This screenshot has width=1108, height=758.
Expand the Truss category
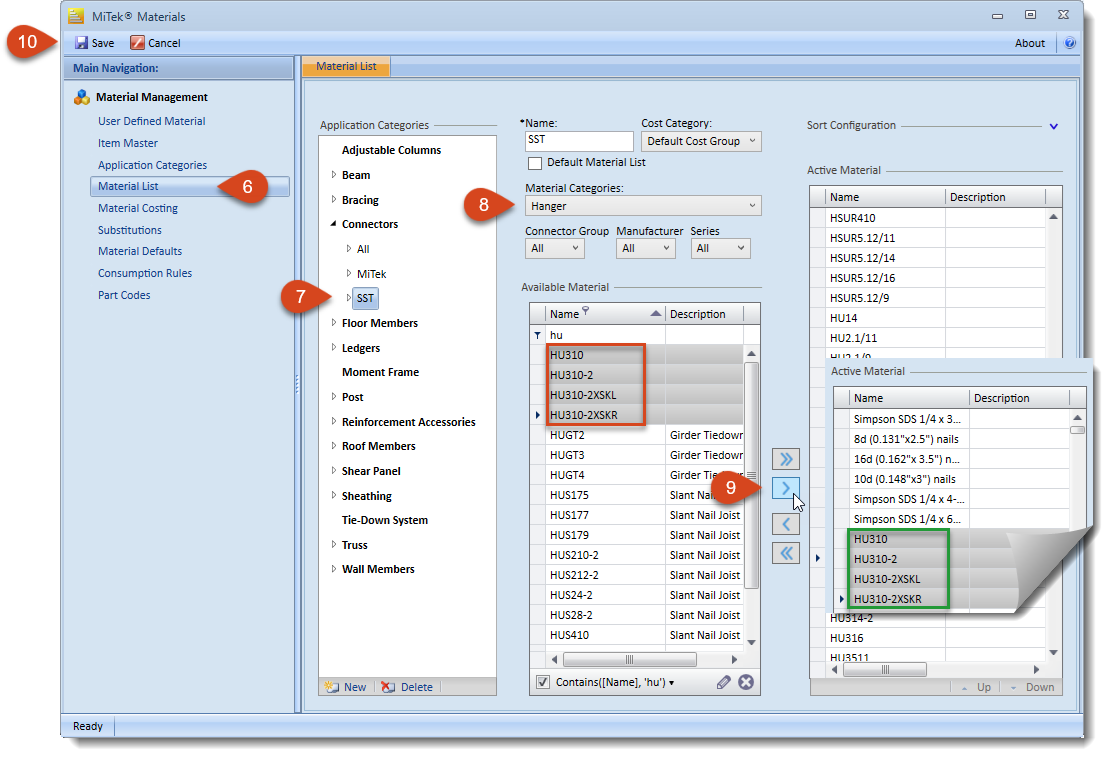[x=334, y=545]
